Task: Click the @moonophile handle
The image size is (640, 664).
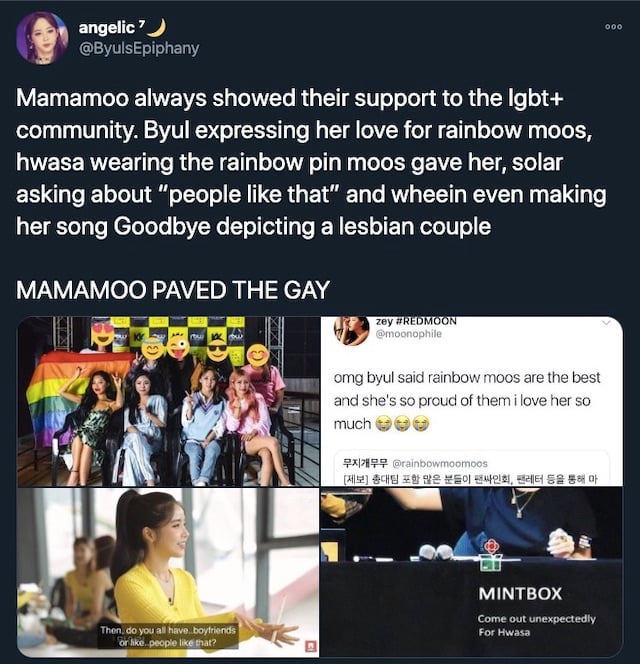Action: click(409, 334)
